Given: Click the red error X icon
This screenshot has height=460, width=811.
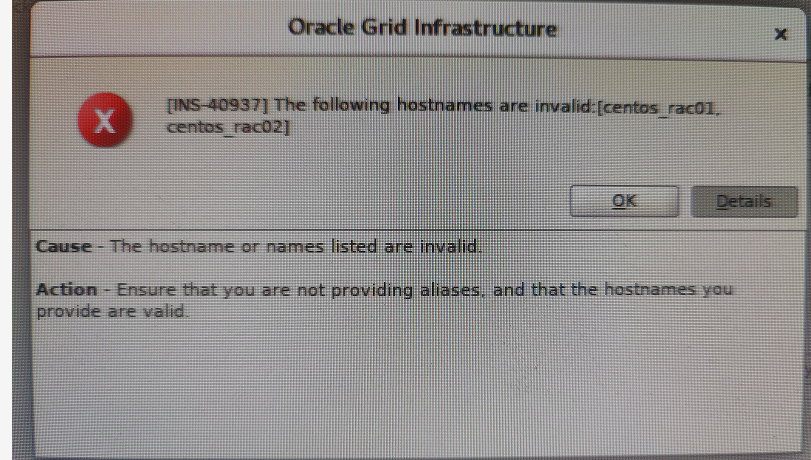Looking at the screenshot, I should pos(104,120).
